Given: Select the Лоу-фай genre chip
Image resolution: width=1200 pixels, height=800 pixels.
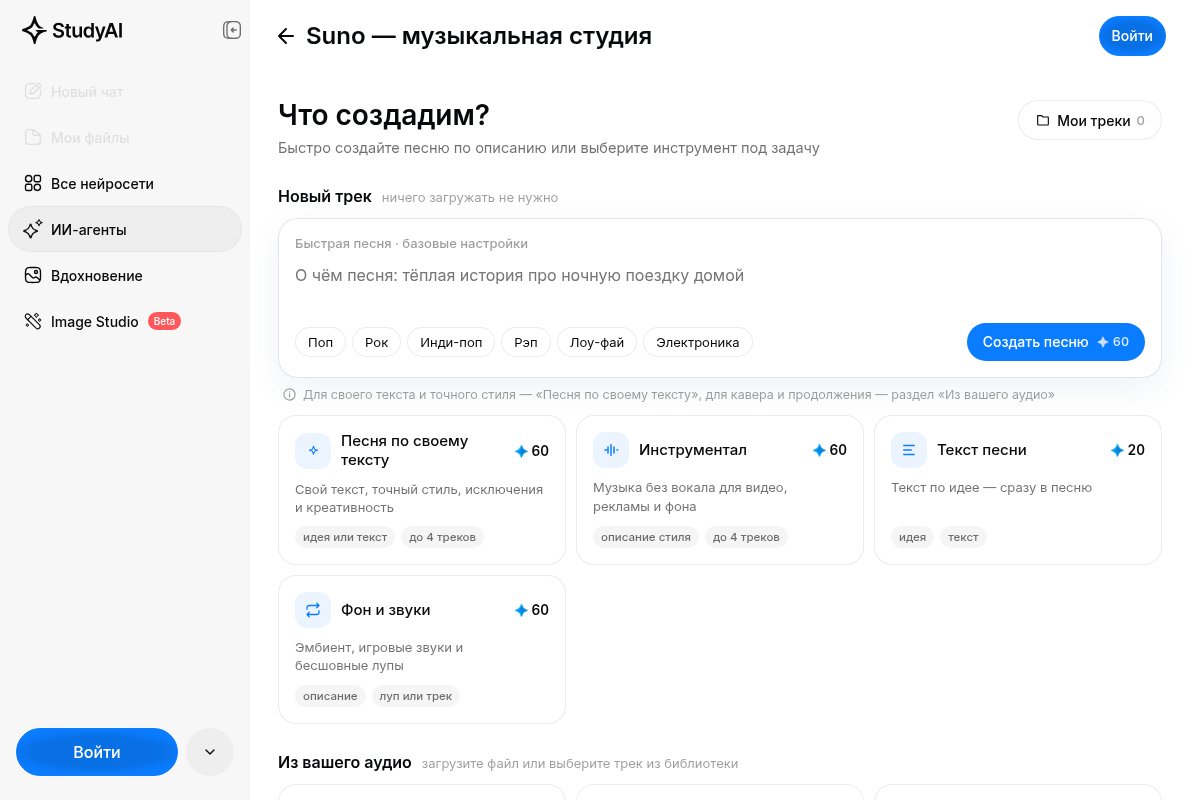Looking at the screenshot, I should [x=597, y=343].
